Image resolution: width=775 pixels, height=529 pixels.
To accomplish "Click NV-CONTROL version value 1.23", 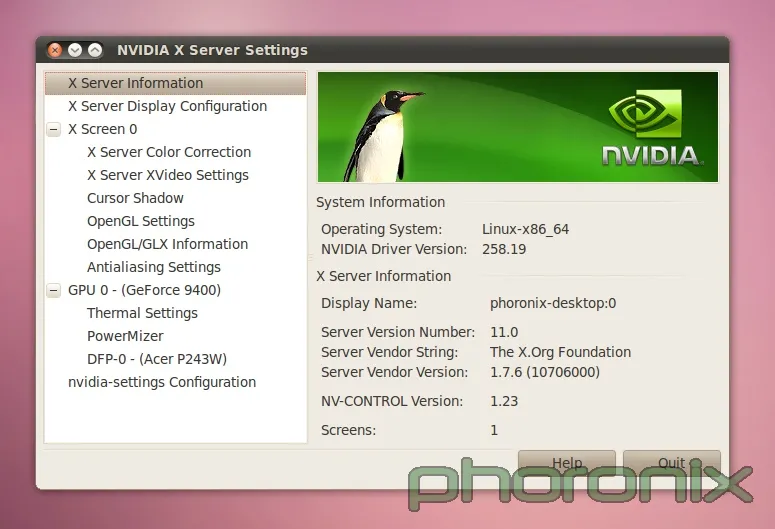I will click(x=504, y=401).
